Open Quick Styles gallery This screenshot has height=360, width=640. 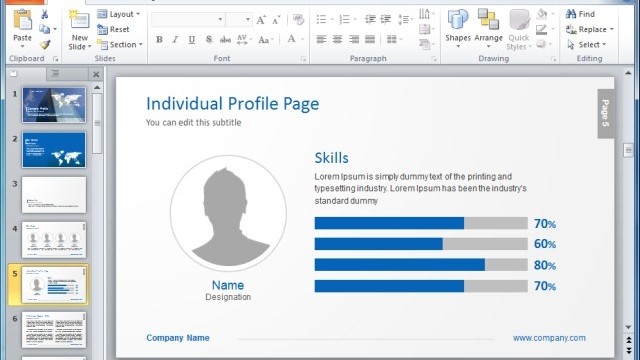pos(519,30)
